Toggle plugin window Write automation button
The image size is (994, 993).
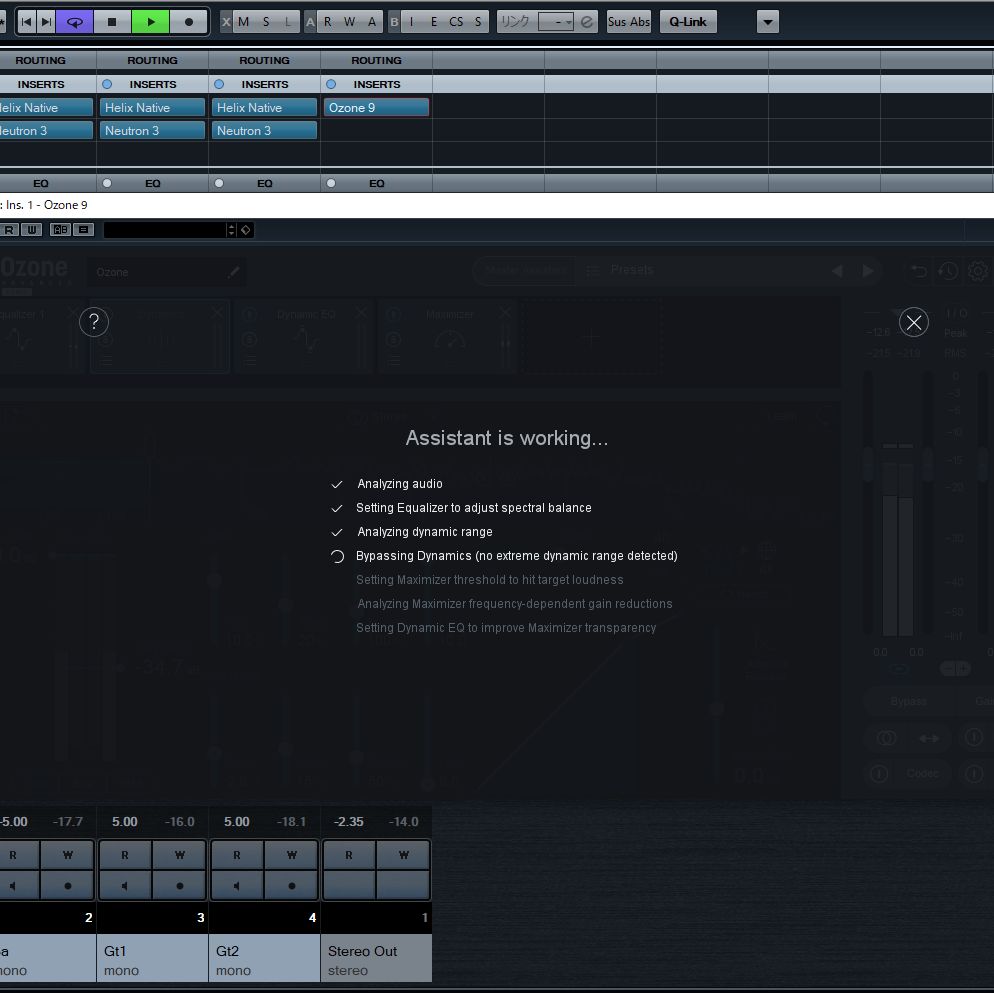[32, 230]
